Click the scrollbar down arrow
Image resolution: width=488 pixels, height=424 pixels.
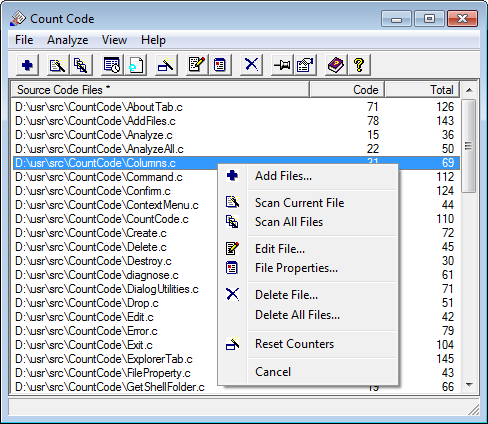[x=469, y=385]
